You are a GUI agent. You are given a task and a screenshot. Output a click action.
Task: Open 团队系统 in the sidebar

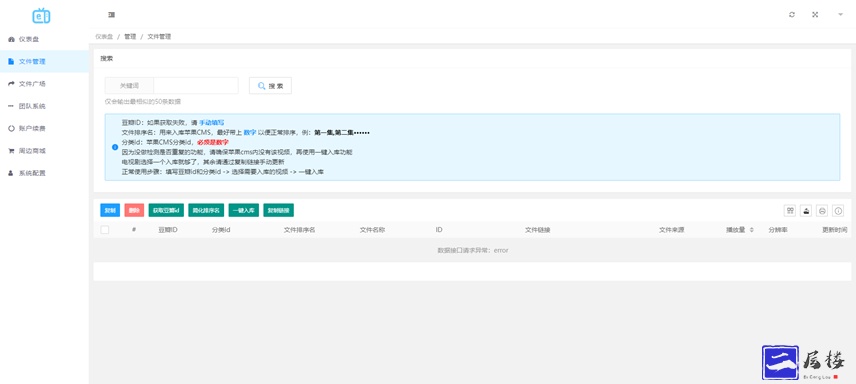pyautogui.click(x=44, y=106)
